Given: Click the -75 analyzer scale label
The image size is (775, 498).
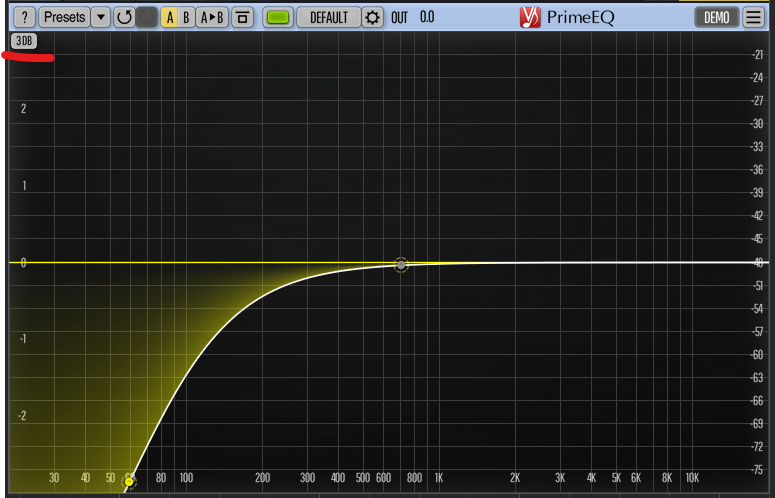Looking at the screenshot, I should (x=757, y=469).
